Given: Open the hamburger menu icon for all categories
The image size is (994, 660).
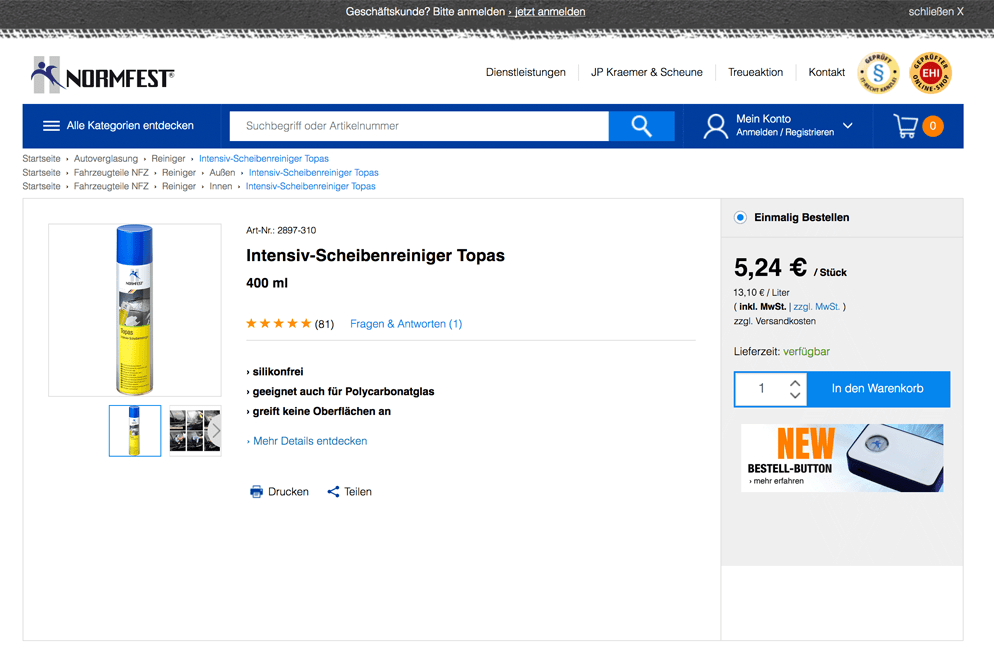Looking at the screenshot, I should [51, 126].
